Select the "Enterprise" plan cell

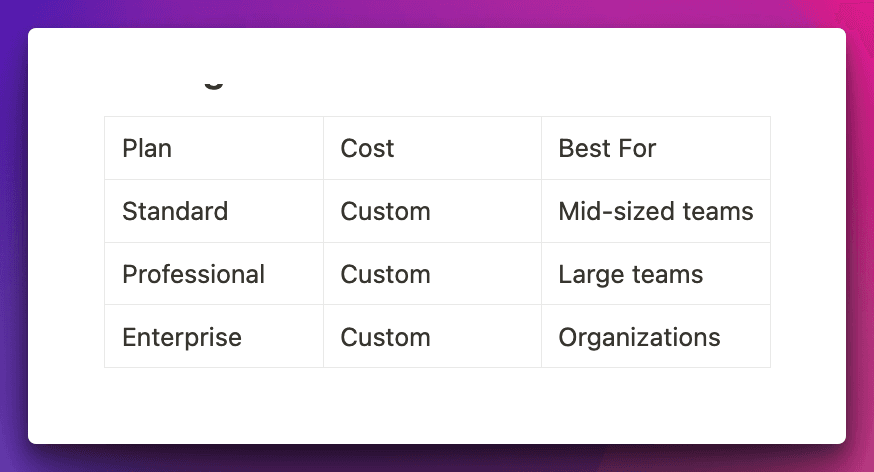point(181,338)
